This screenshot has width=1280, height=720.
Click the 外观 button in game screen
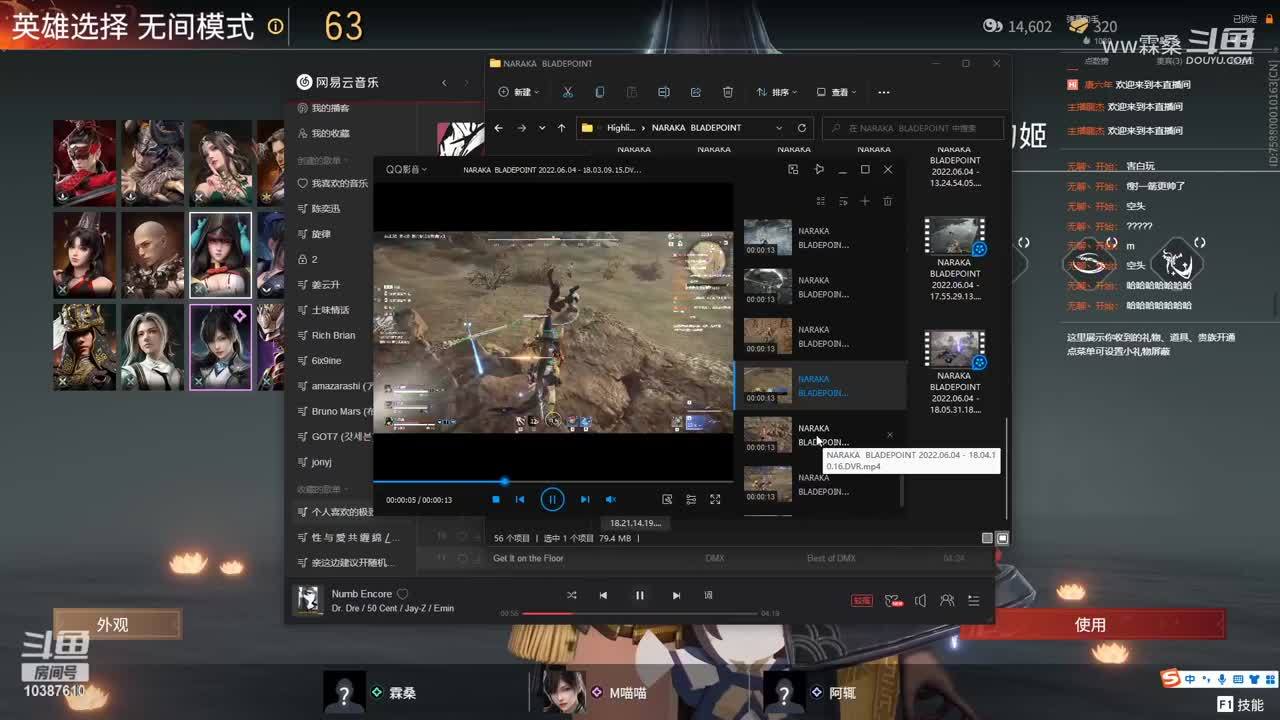[117, 625]
